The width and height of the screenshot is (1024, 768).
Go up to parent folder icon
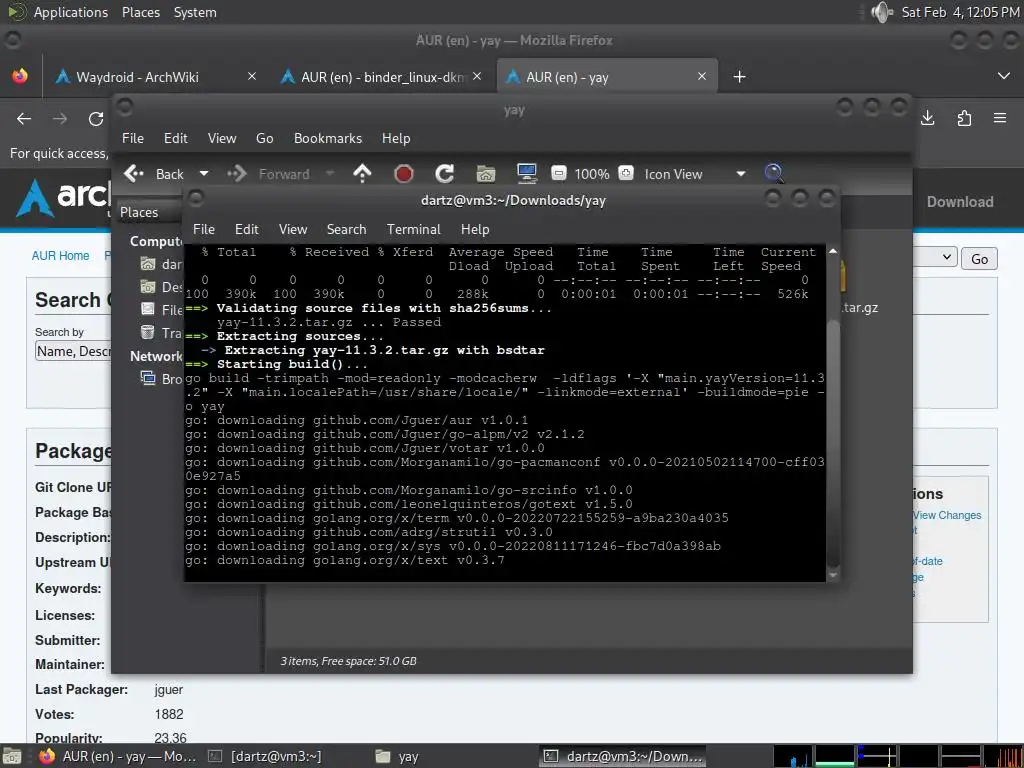362,174
